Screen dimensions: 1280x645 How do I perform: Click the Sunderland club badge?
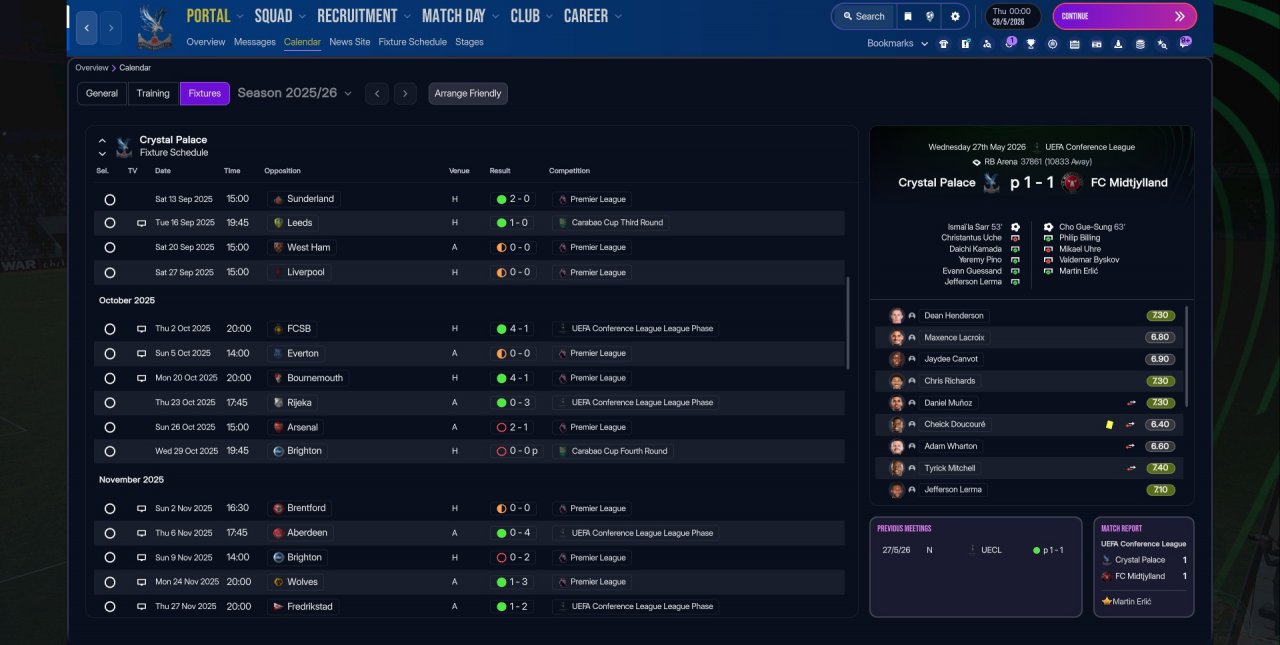[x=278, y=199]
